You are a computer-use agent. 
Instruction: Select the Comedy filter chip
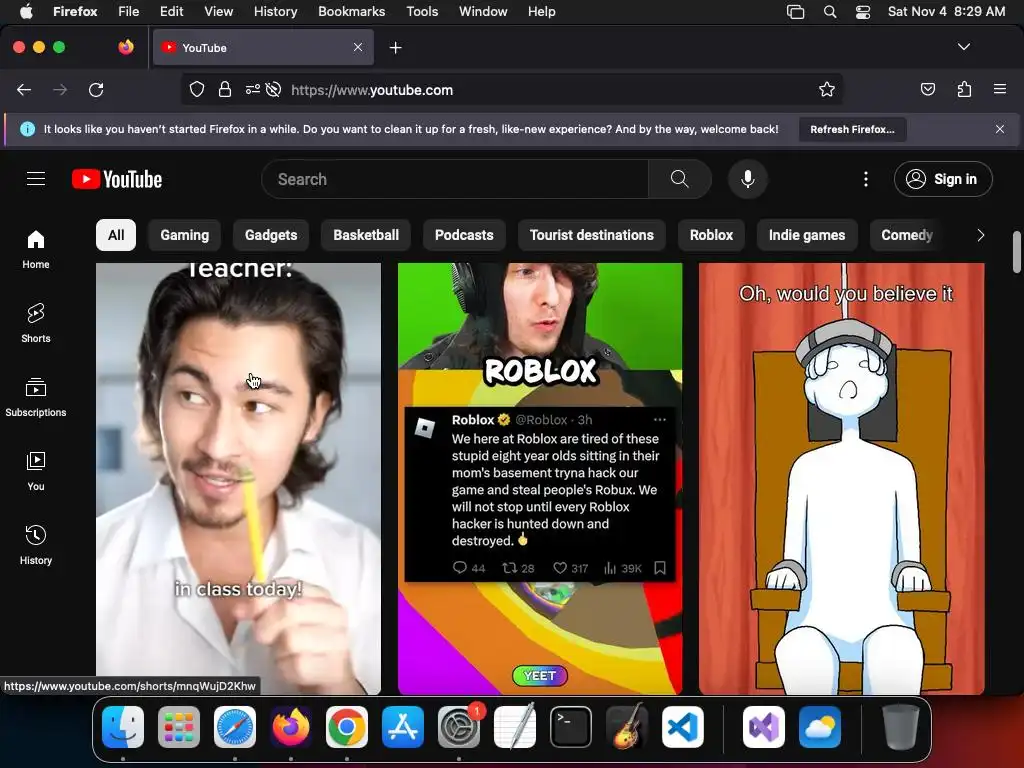click(x=907, y=235)
